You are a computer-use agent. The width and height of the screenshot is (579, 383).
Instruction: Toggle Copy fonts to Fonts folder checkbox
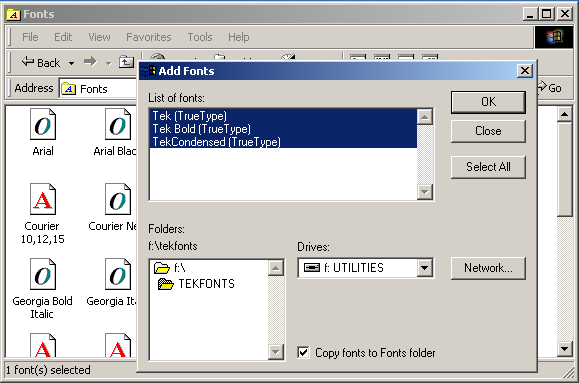click(303, 352)
